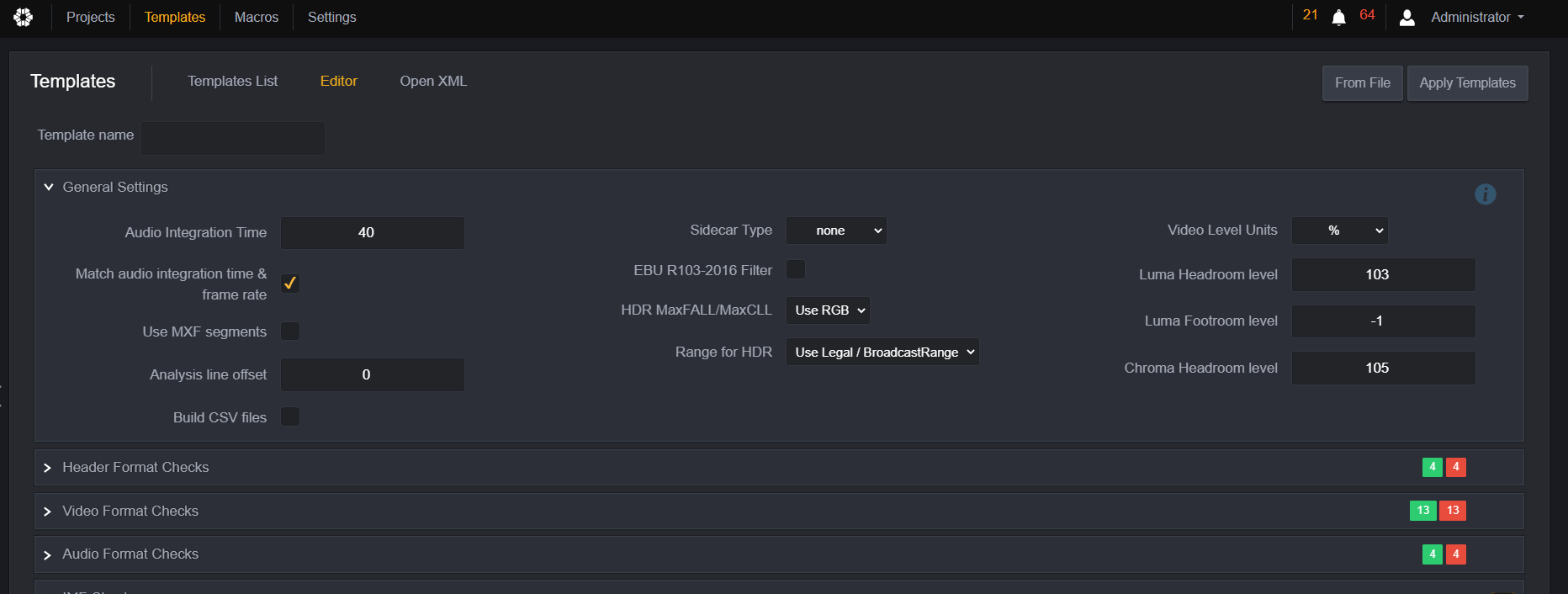This screenshot has width=1568, height=594.
Task: Open Range for HDR dropdown
Action: pyautogui.click(x=882, y=353)
